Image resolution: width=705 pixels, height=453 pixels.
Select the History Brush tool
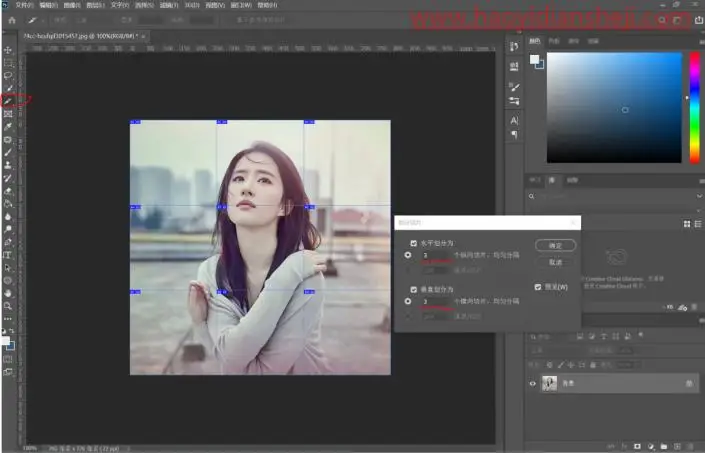[8, 178]
